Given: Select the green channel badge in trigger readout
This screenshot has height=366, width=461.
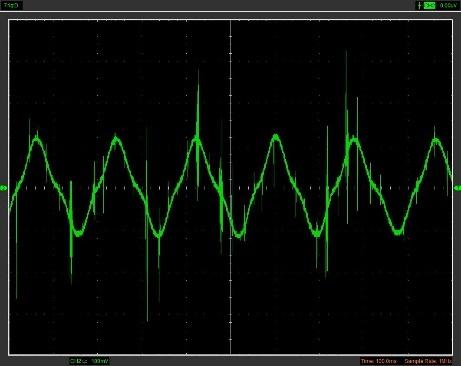Looking at the screenshot, I should 430,5.
